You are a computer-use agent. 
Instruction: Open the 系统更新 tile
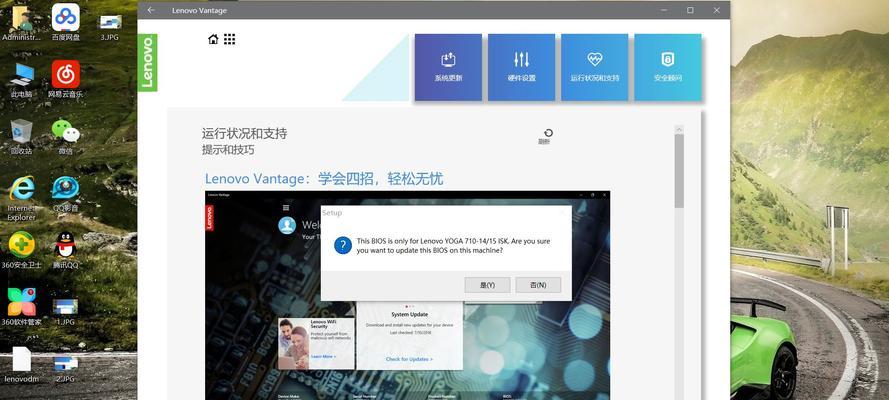coord(448,67)
